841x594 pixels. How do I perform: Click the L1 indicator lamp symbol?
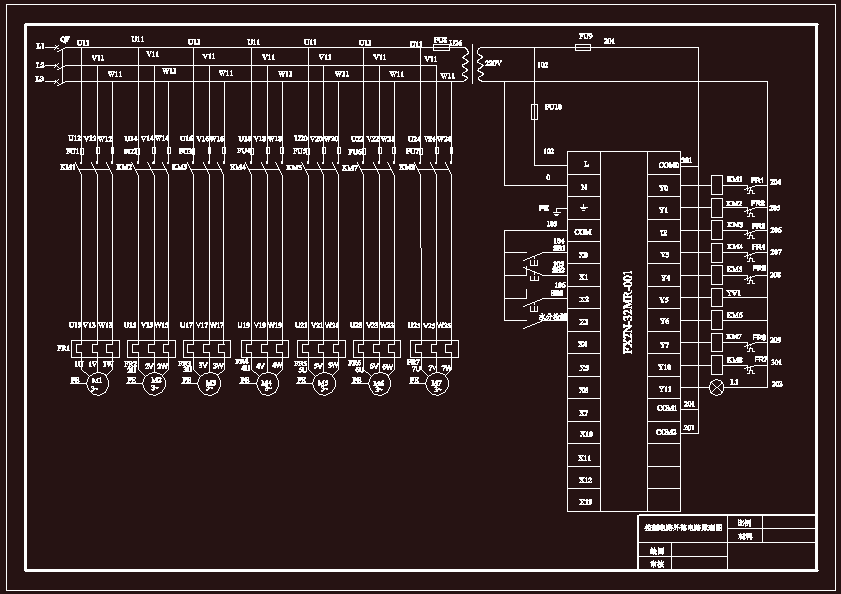717,387
